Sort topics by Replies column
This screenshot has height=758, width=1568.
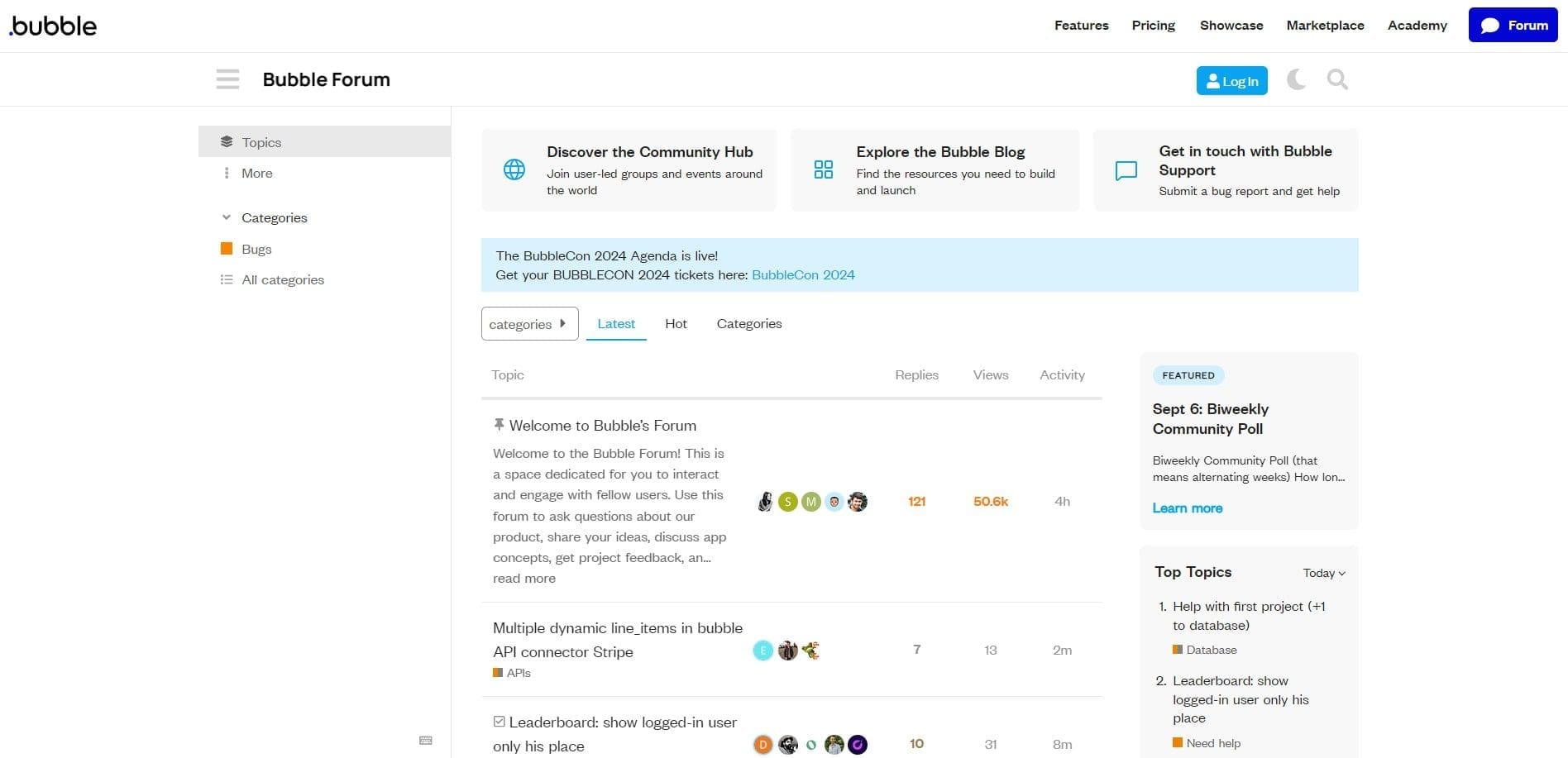[x=916, y=374]
